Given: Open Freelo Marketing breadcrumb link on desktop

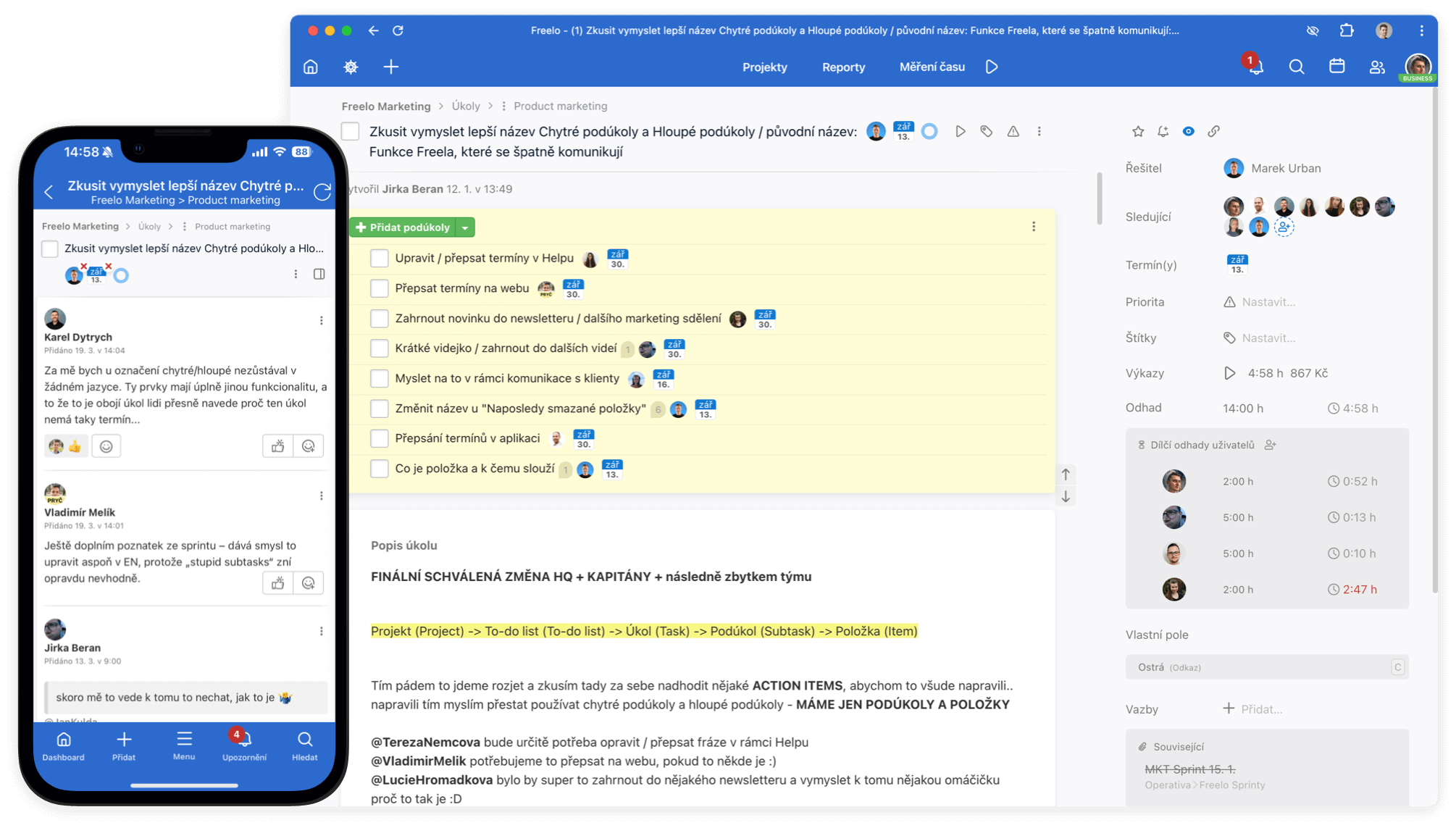Looking at the screenshot, I should [x=386, y=106].
